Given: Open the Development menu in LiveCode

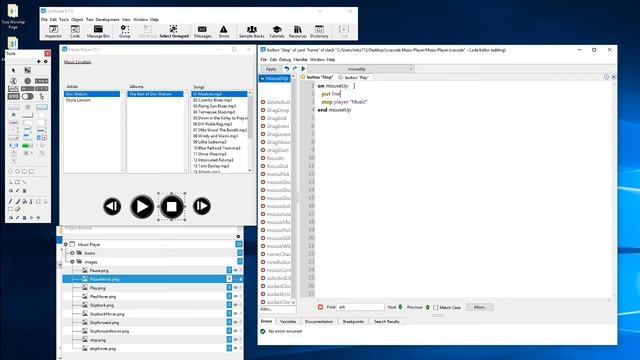Looking at the screenshot, I should (107, 19).
